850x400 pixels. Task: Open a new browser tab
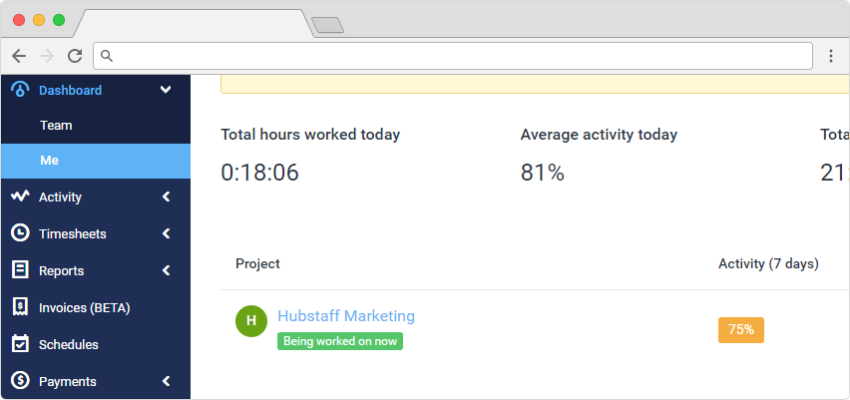(x=327, y=25)
